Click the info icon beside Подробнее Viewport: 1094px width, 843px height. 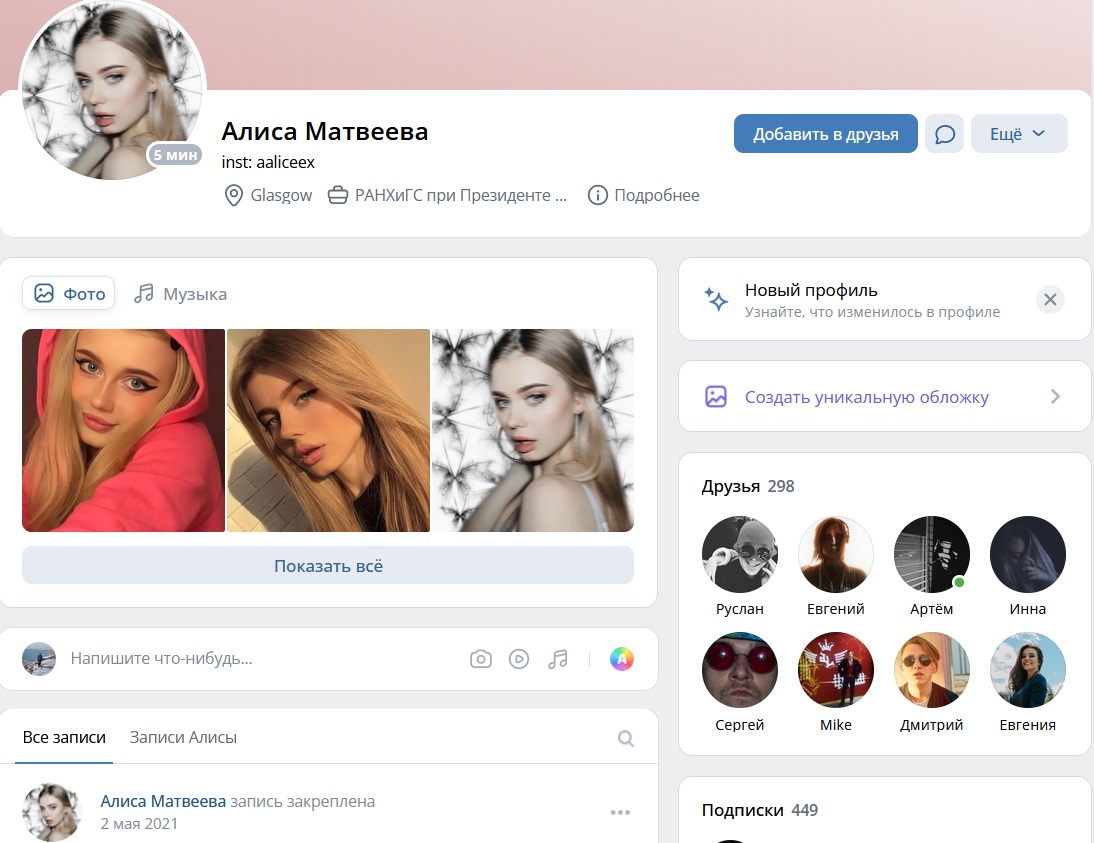[597, 195]
